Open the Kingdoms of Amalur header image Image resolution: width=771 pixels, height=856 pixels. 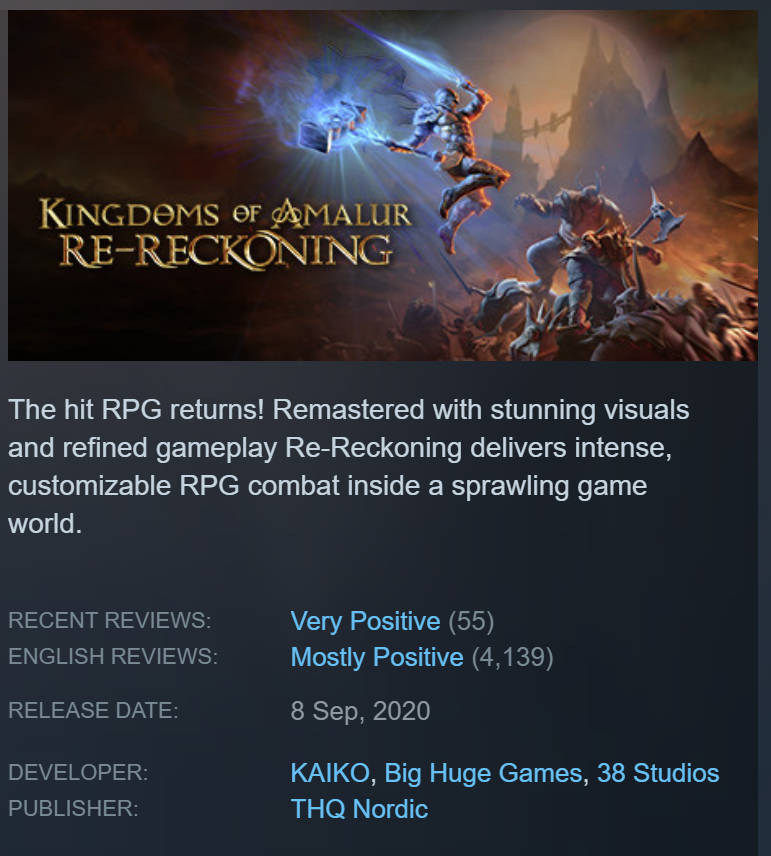point(382,185)
